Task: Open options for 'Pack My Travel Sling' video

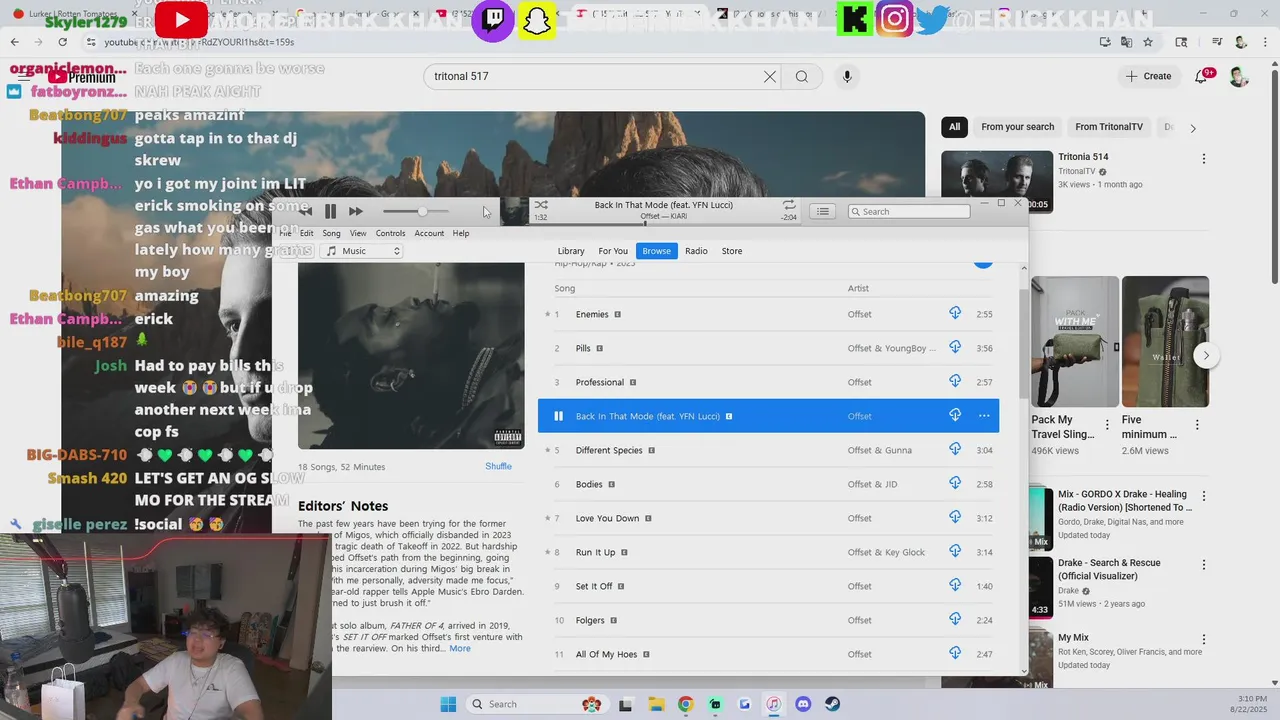Action: click(1106, 425)
